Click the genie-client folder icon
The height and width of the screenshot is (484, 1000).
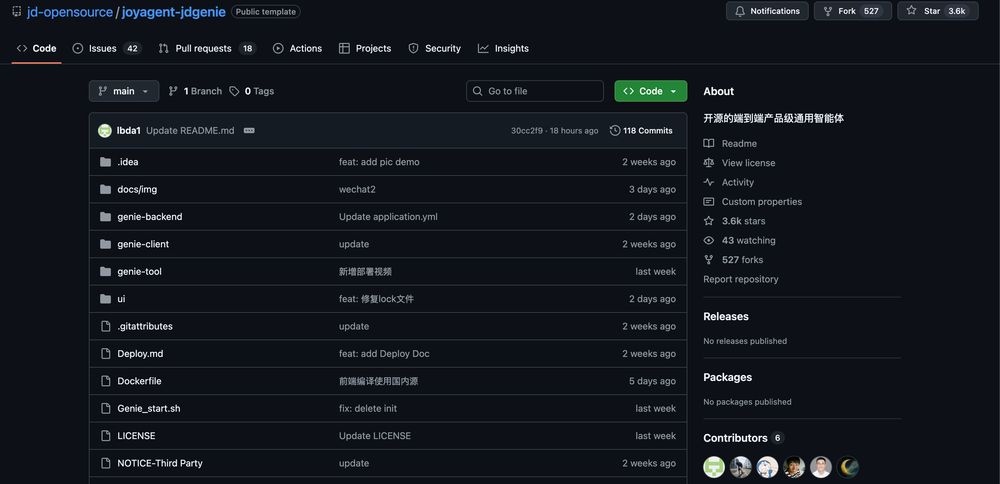(x=106, y=244)
